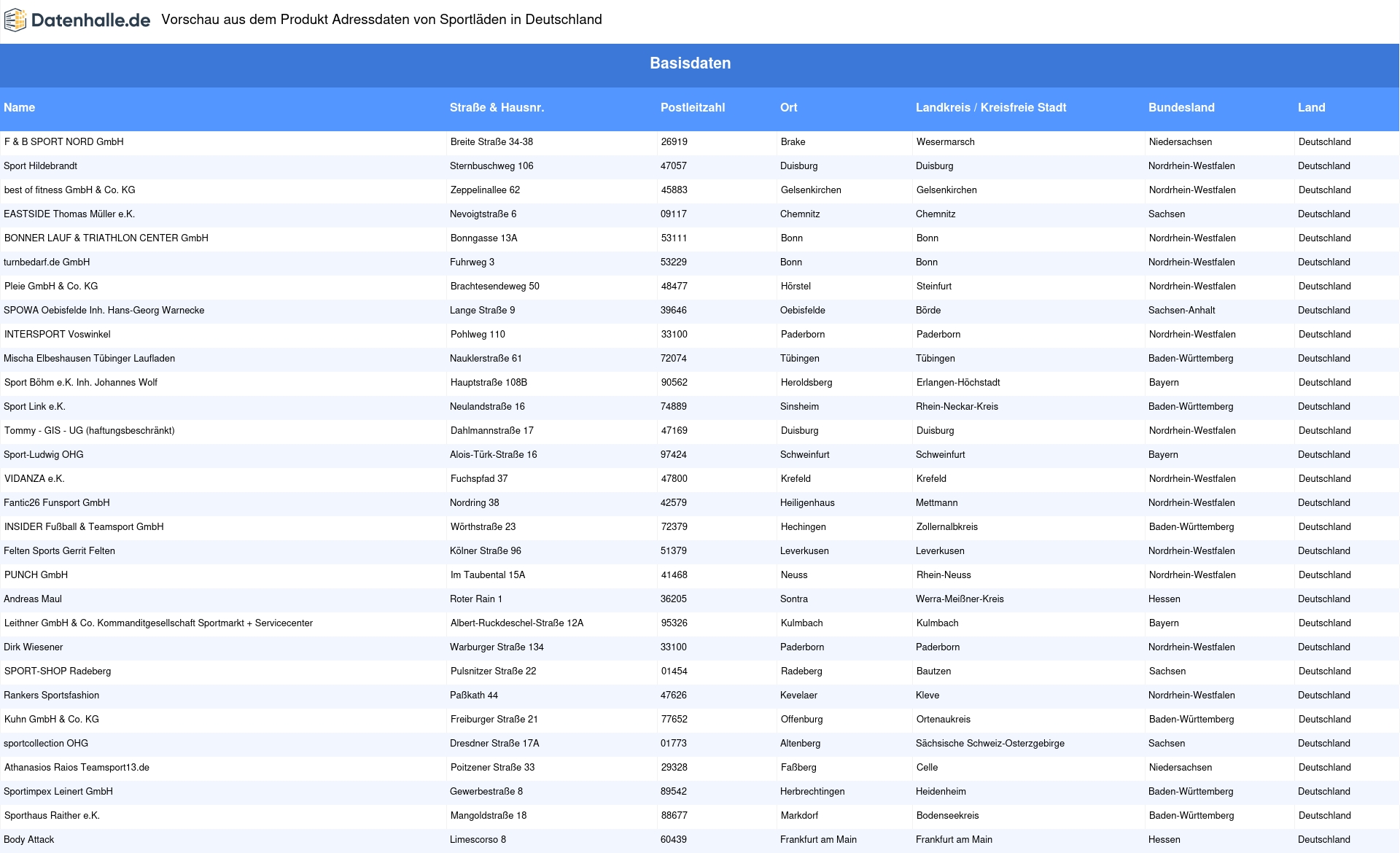
Task: Click the VIDANZA e.K. name
Action: 34,478
